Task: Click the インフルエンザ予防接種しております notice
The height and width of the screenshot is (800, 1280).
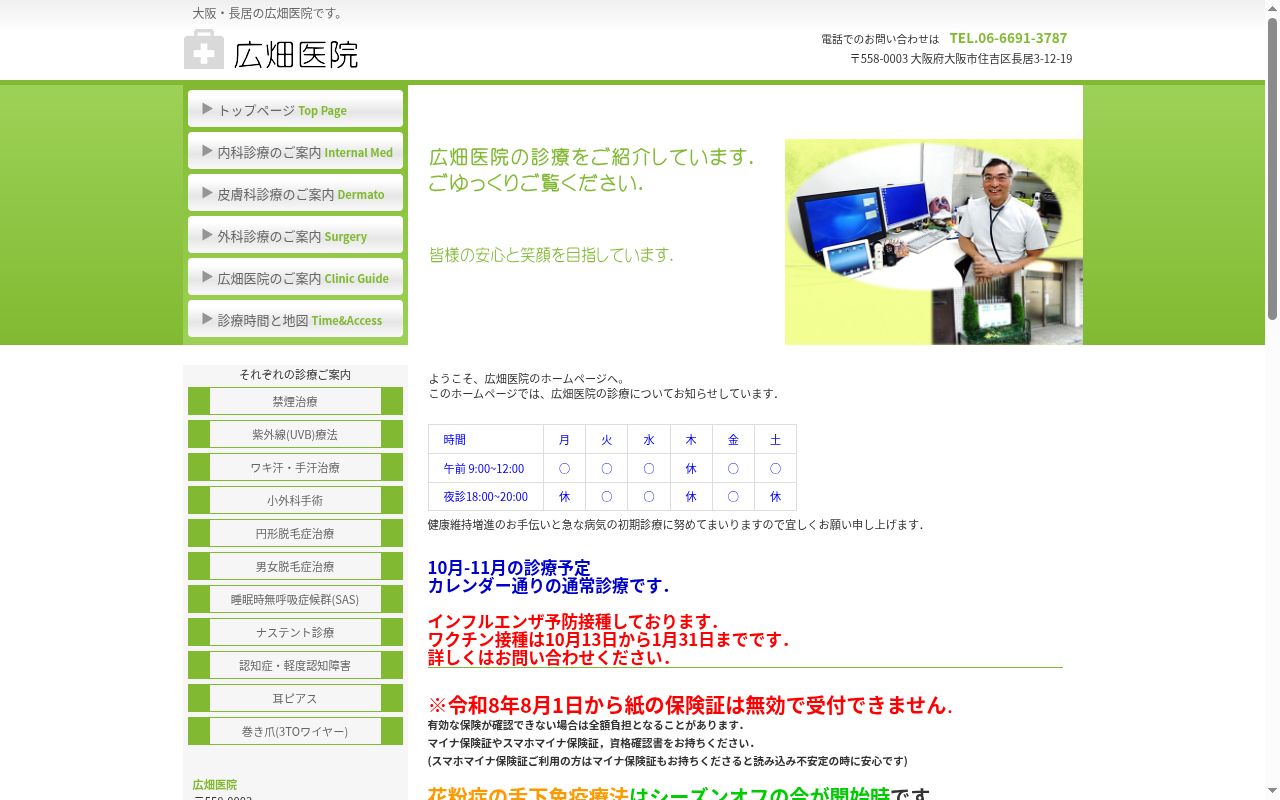Action: click(x=572, y=622)
